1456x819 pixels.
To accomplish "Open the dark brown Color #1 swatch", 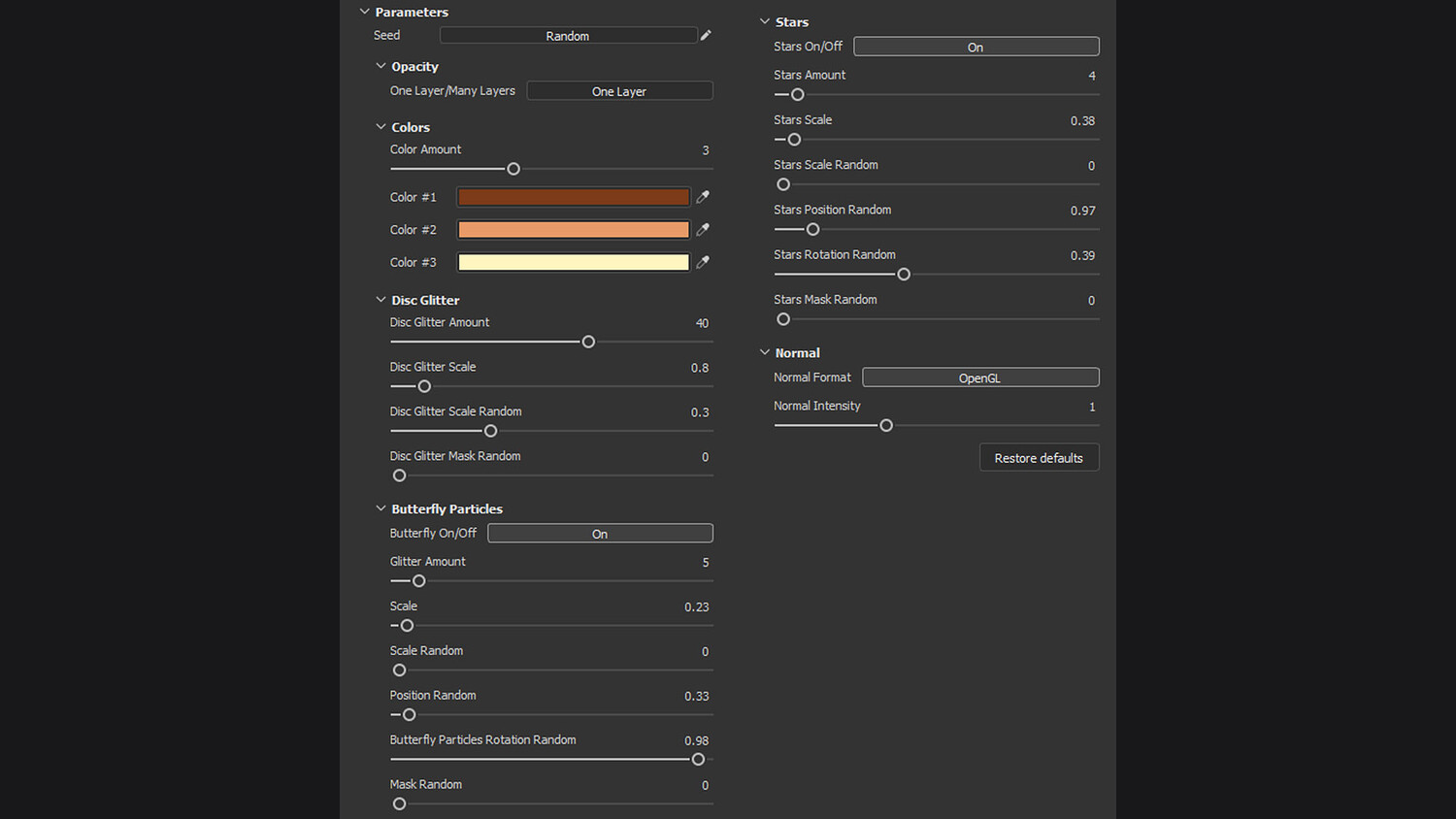I will click(x=573, y=197).
